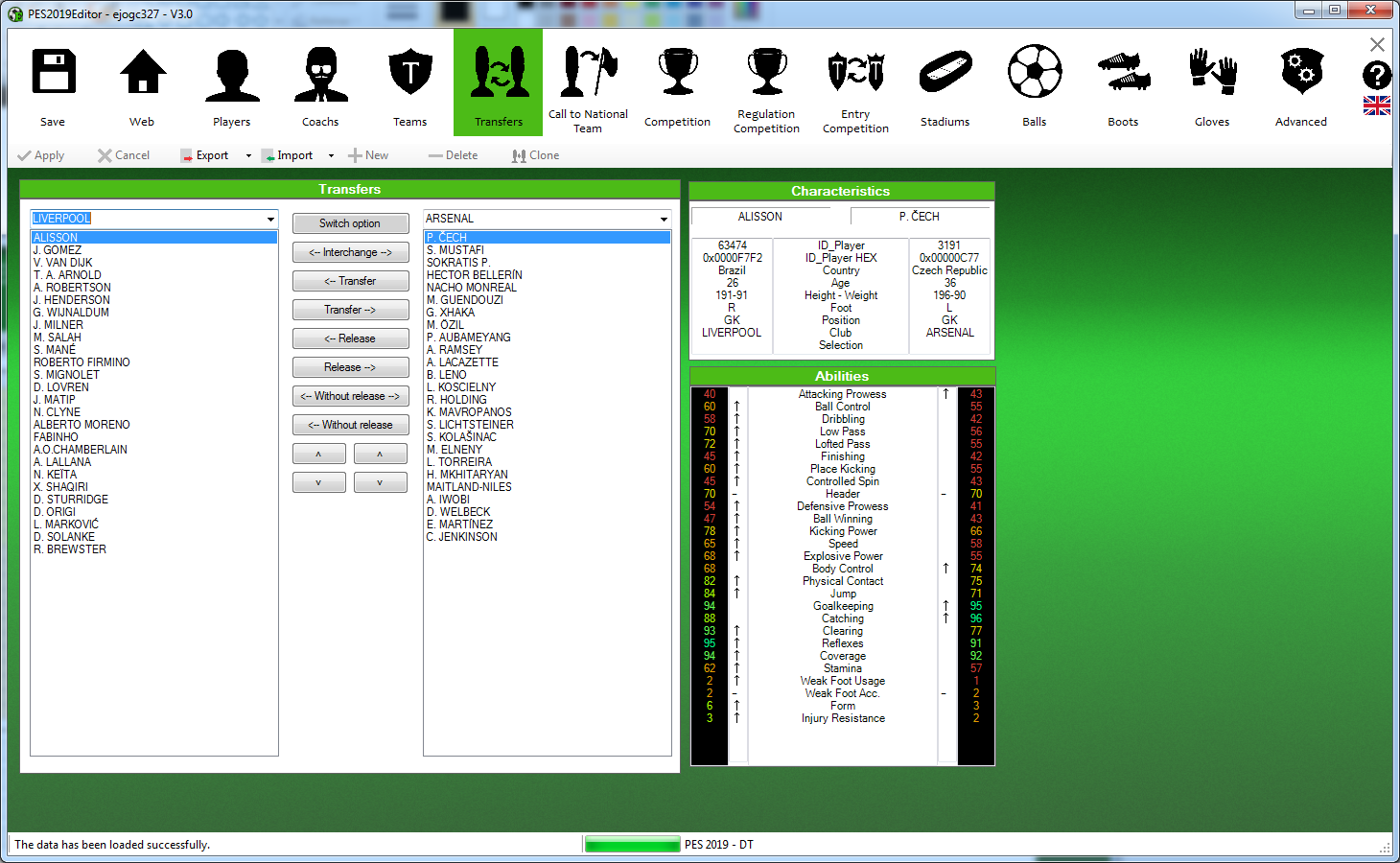
Task: Click the second of the two down-arrow buttons
Action: pyautogui.click(x=381, y=482)
